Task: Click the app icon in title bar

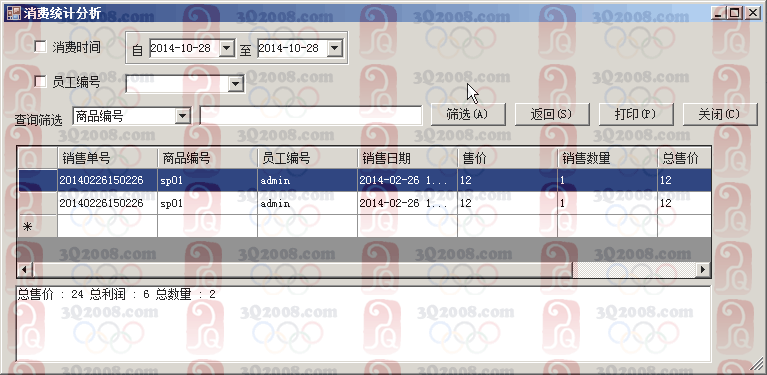Action: pos(13,13)
